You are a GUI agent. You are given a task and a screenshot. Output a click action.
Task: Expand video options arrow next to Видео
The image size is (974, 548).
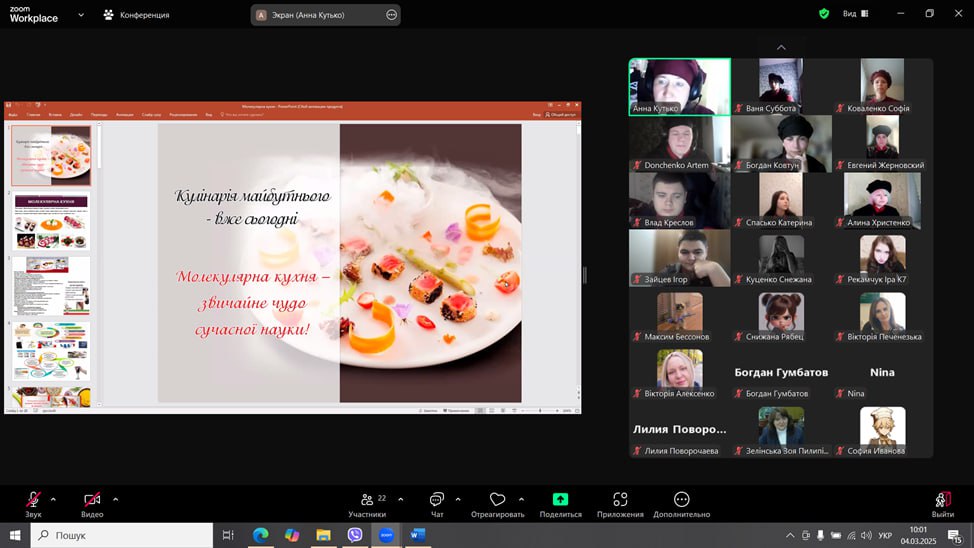115,498
